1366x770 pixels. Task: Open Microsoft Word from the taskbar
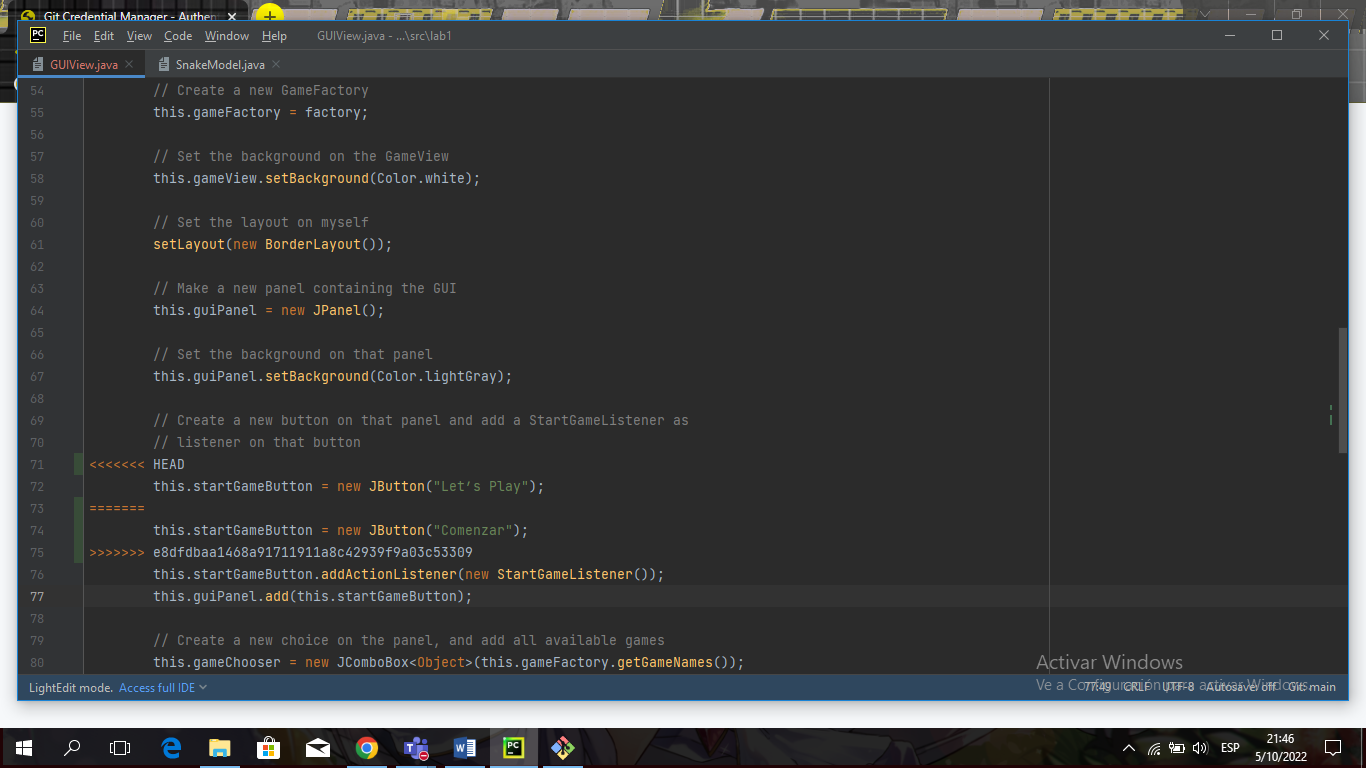point(464,747)
